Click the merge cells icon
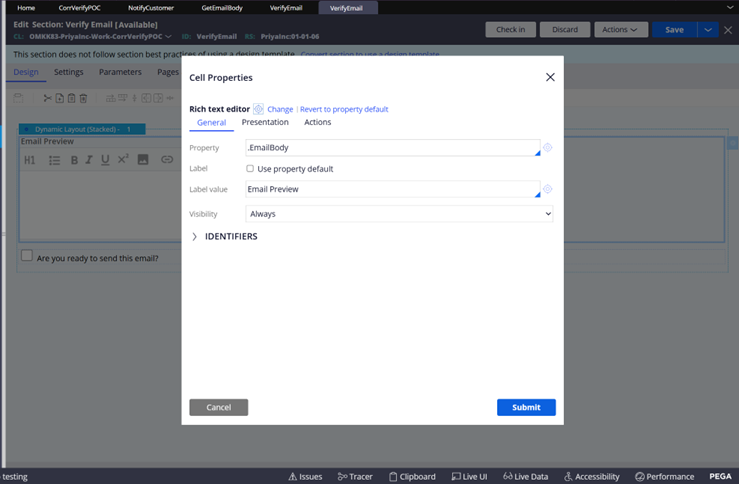The width and height of the screenshot is (739, 484). point(170,98)
